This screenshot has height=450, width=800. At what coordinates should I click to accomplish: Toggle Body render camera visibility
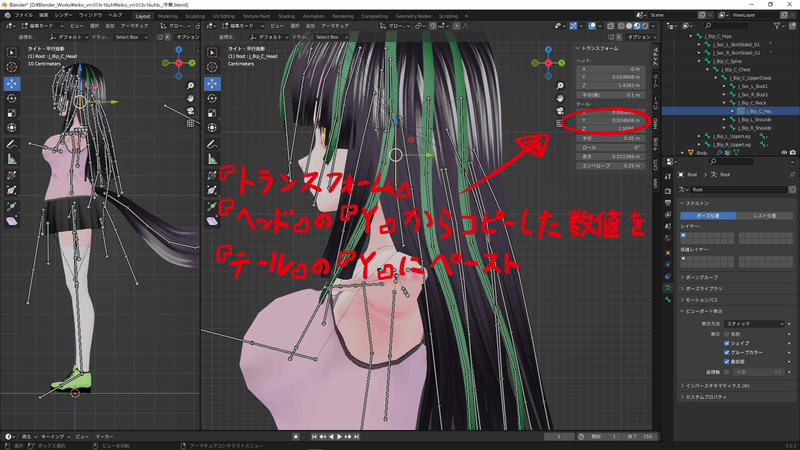(792, 153)
